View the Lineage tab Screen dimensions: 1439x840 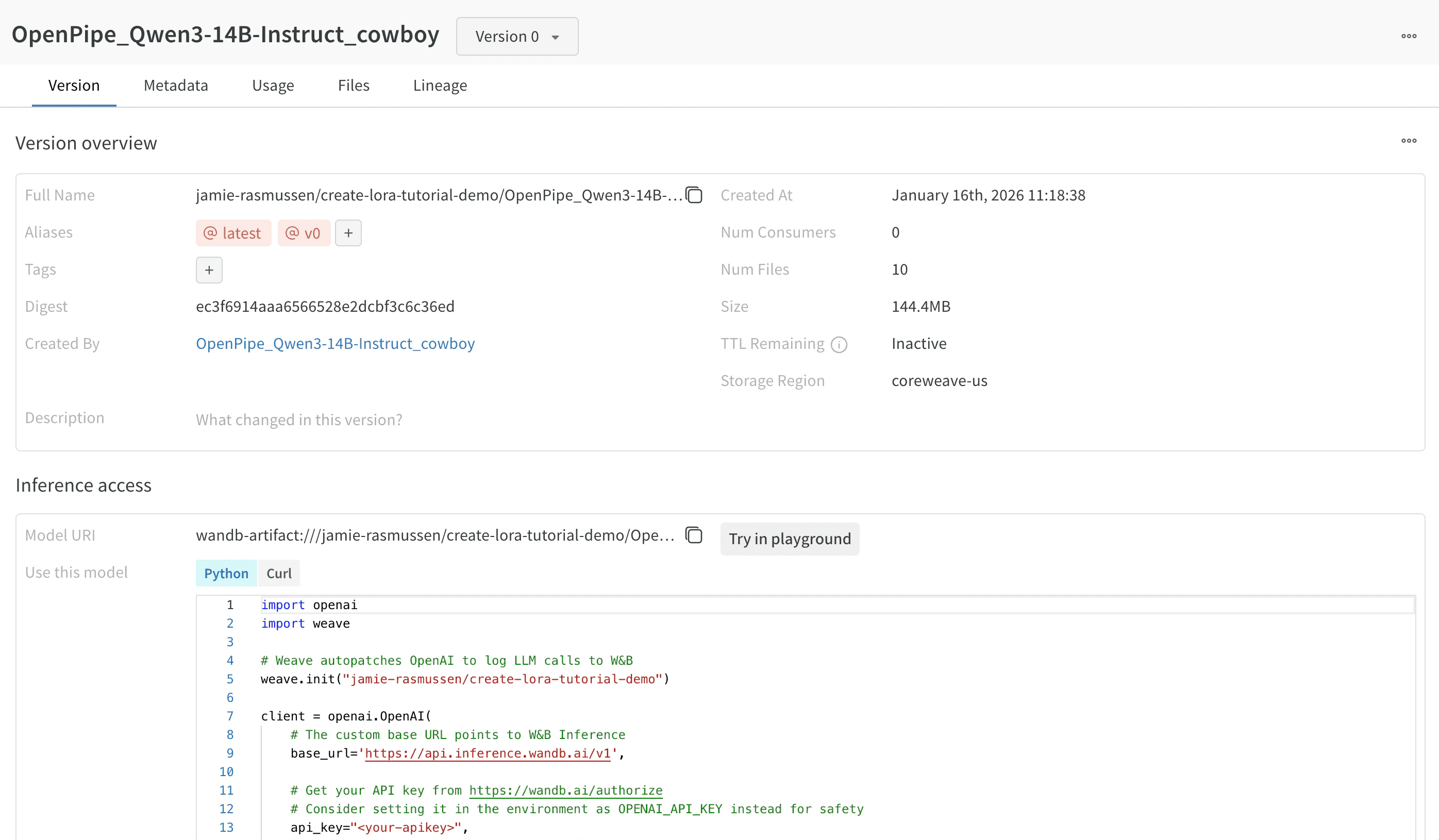click(440, 86)
